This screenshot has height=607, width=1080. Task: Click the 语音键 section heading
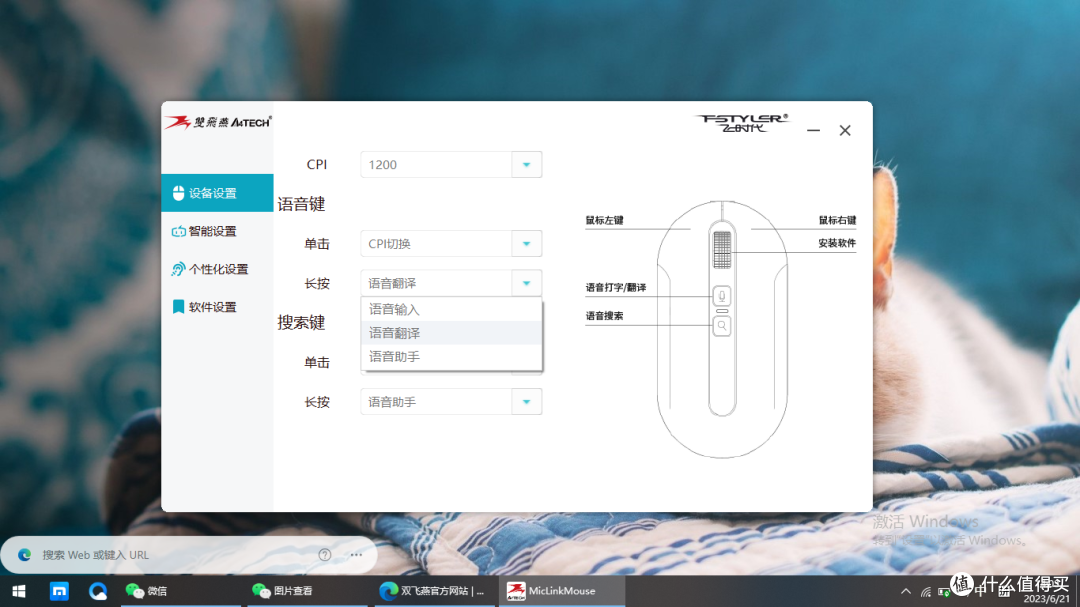[301, 204]
